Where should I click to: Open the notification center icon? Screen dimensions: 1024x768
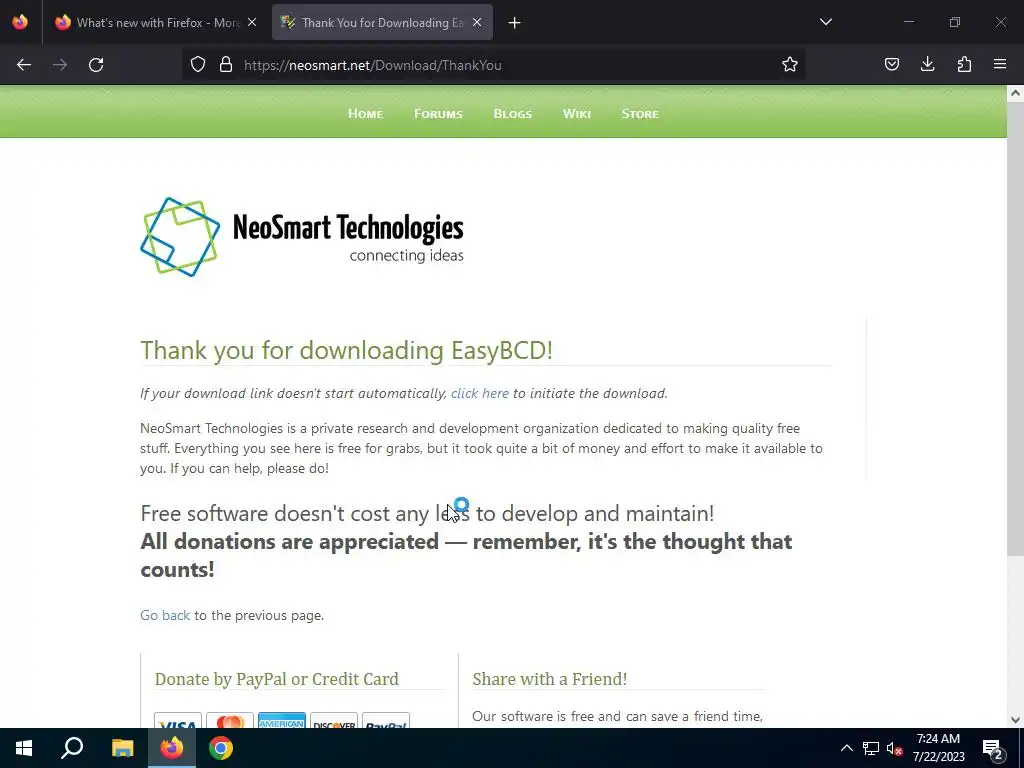coord(992,748)
